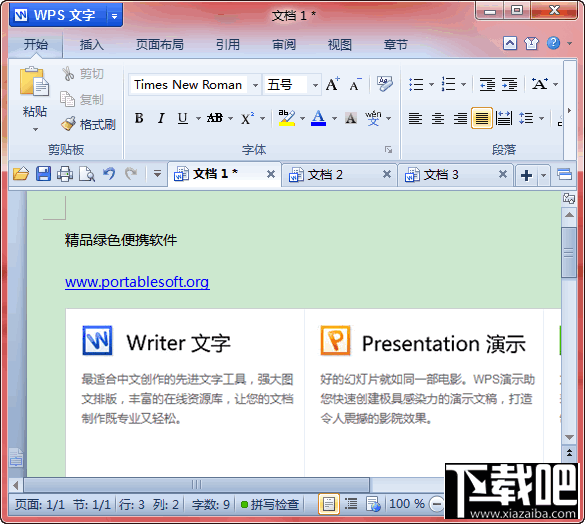Follow the www.portablesoft.org hyperlink
Viewport: 585px width, 524px height.
[x=137, y=282]
